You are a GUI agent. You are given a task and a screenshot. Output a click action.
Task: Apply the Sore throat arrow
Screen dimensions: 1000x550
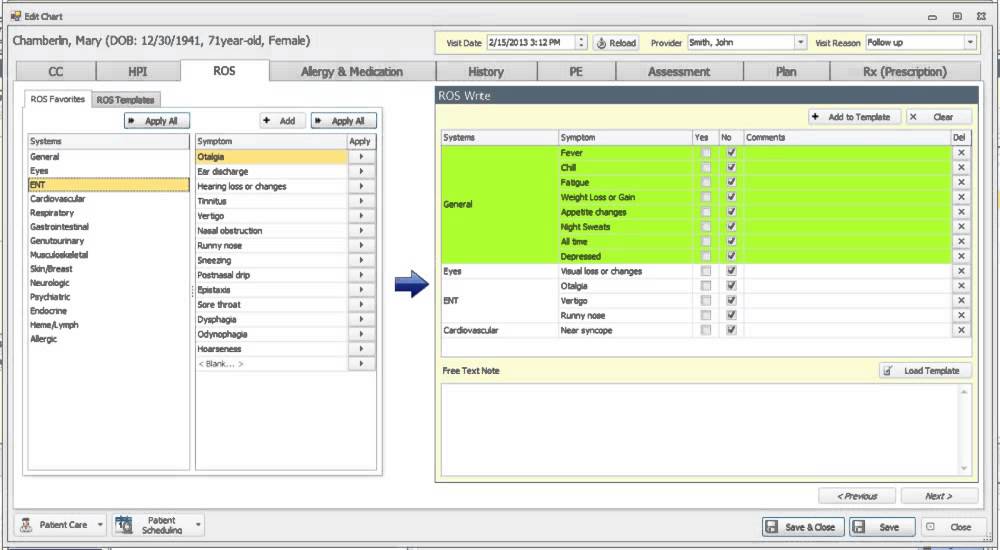pyautogui.click(x=361, y=304)
